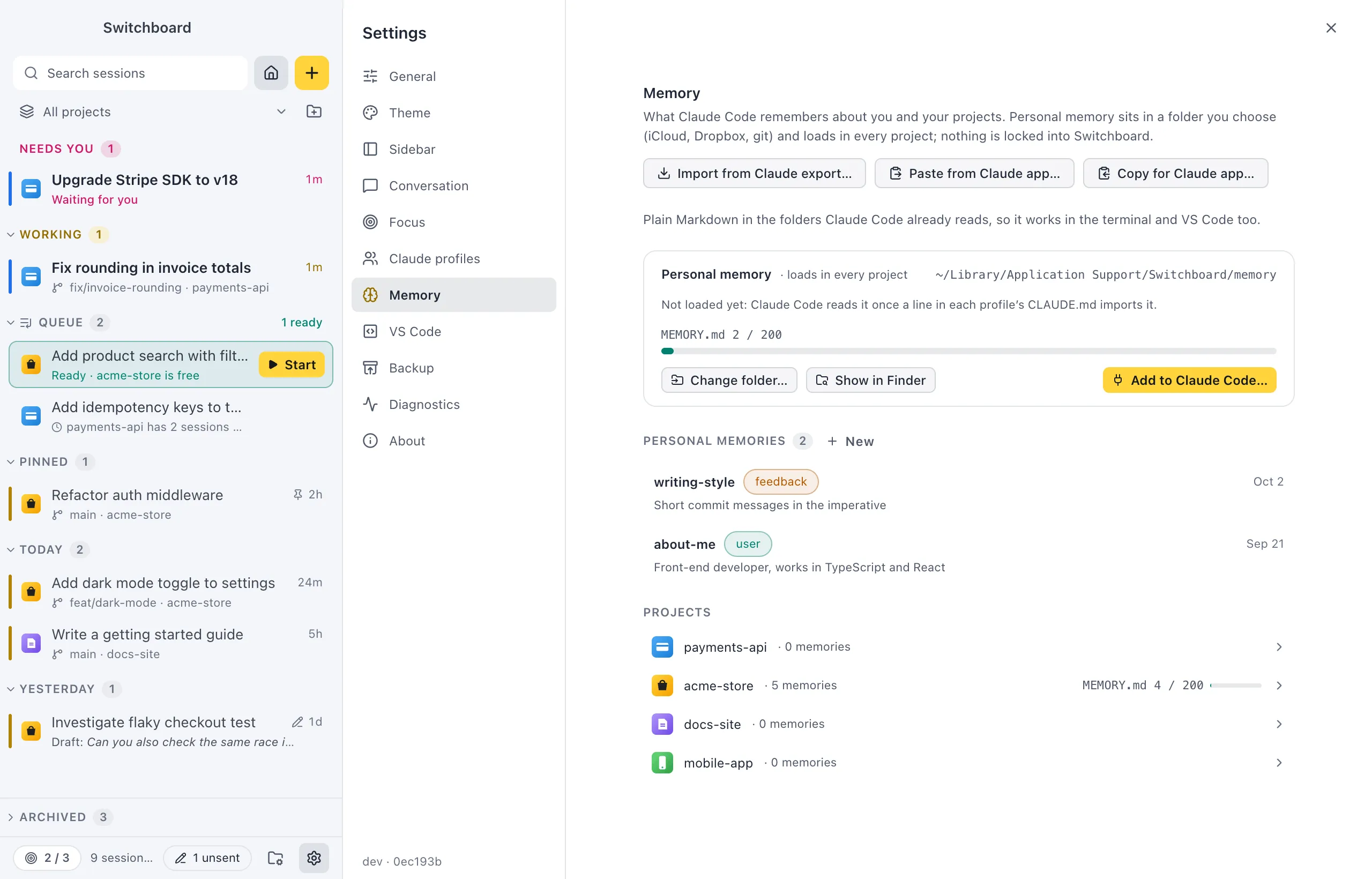
Task: Collapse the PINNED section
Action: pyautogui.click(x=10, y=462)
